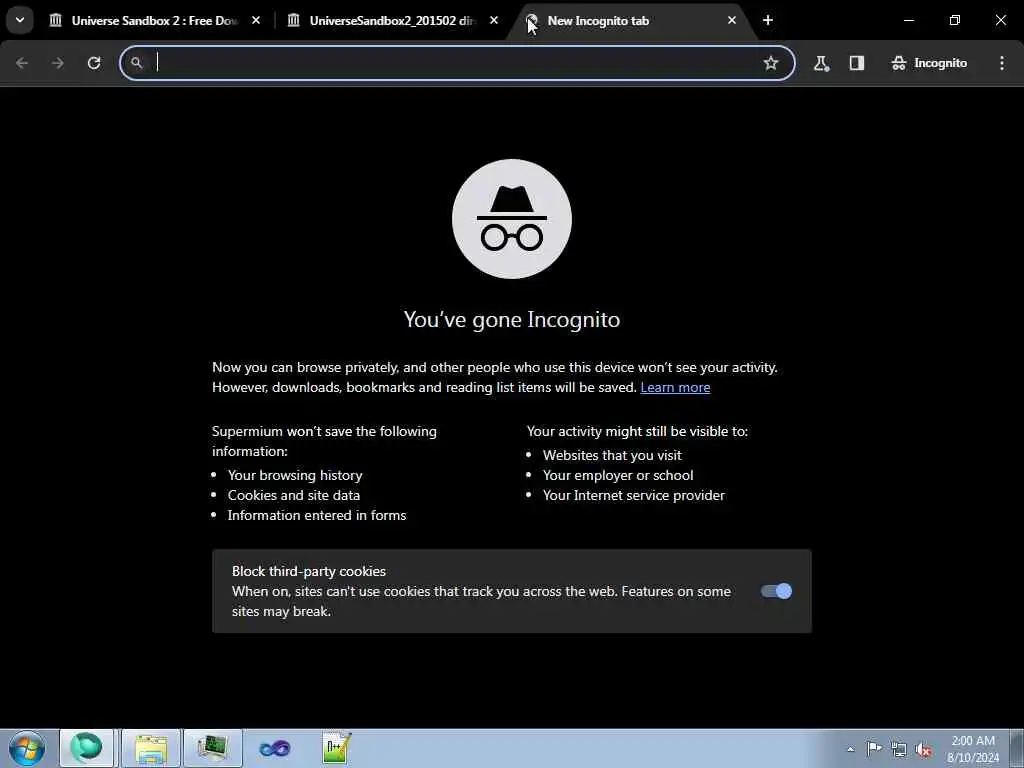Open the clock showing 2:00 AM
1024x768 pixels.
(973, 748)
